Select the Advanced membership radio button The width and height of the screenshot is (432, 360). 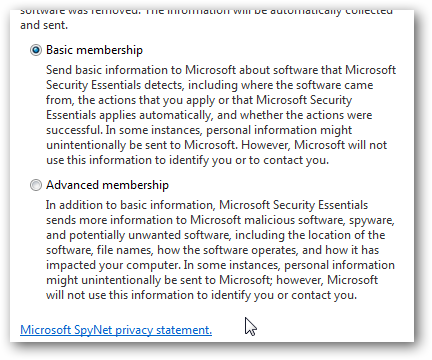pos(36,185)
